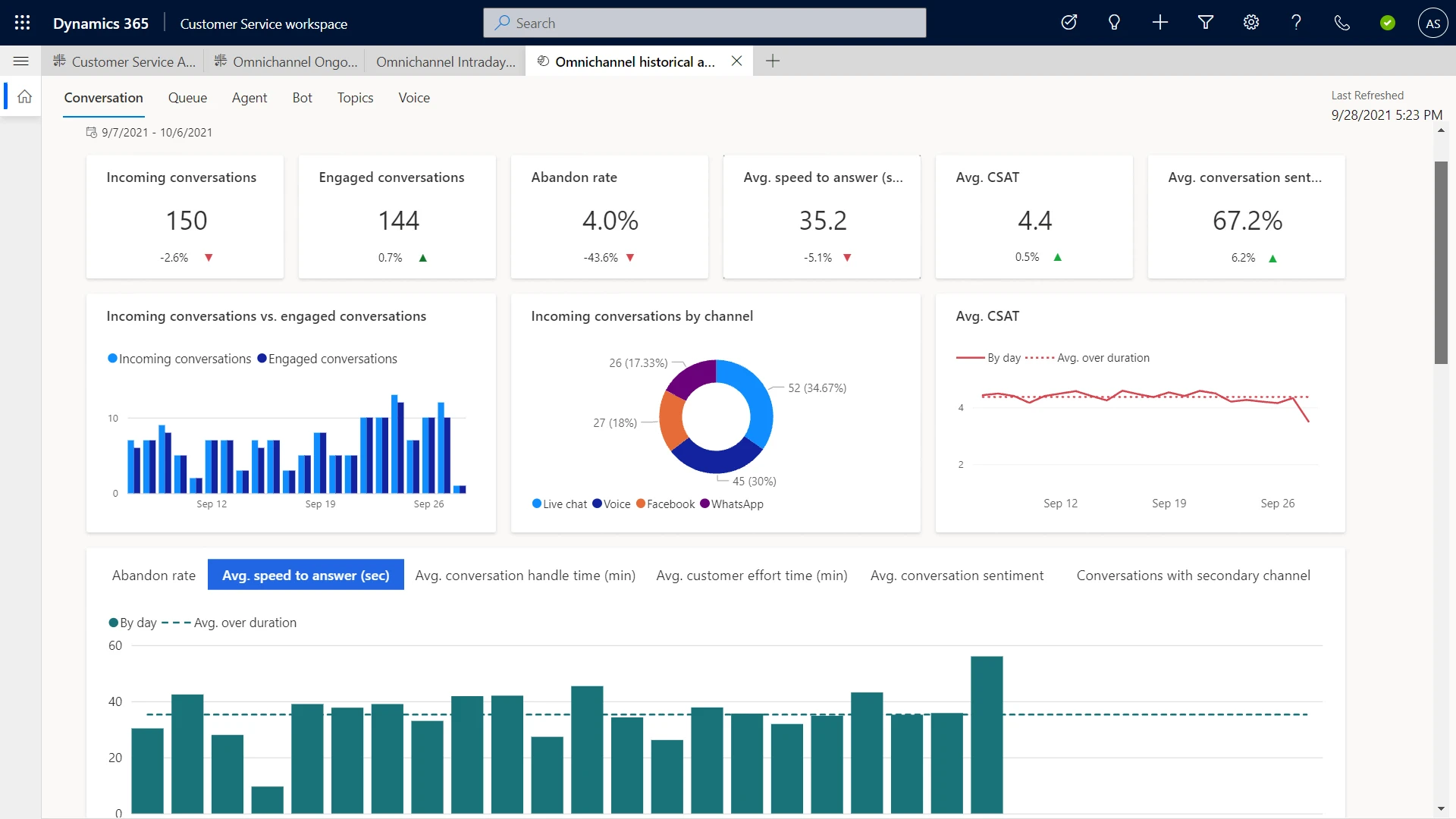Open the AS user profile avatar
1456x819 pixels.
1432,23
